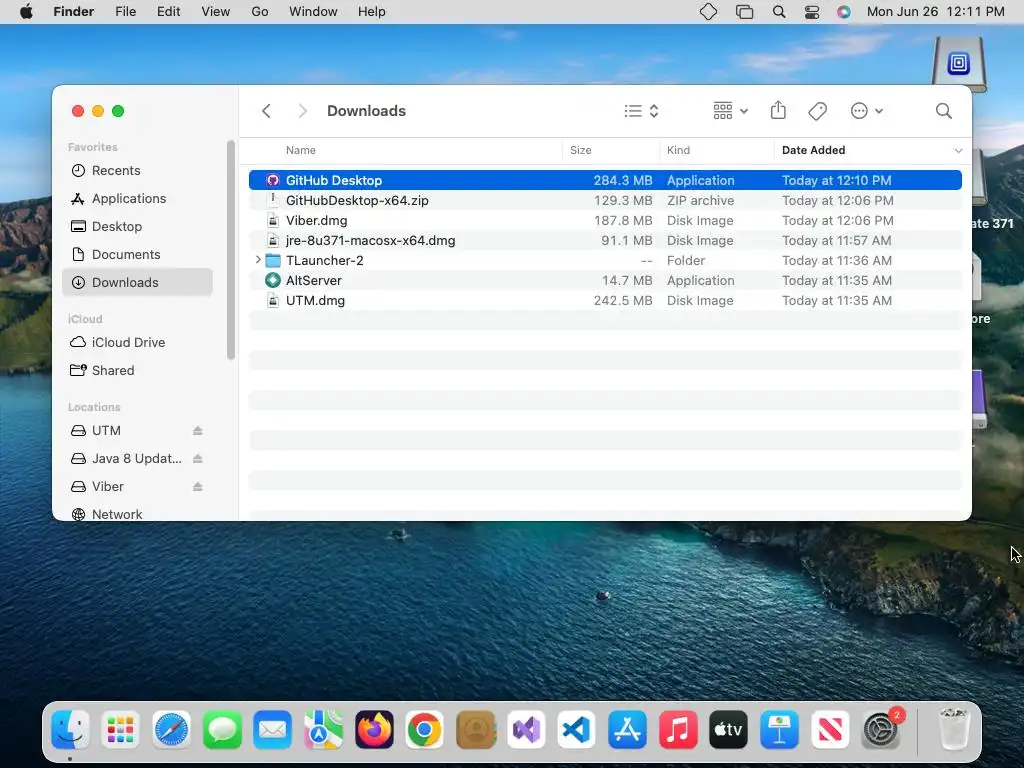Toggle sort direction arrow in Date Added
Viewport: 1024px width, 768px height.
(x=958, y=150)
